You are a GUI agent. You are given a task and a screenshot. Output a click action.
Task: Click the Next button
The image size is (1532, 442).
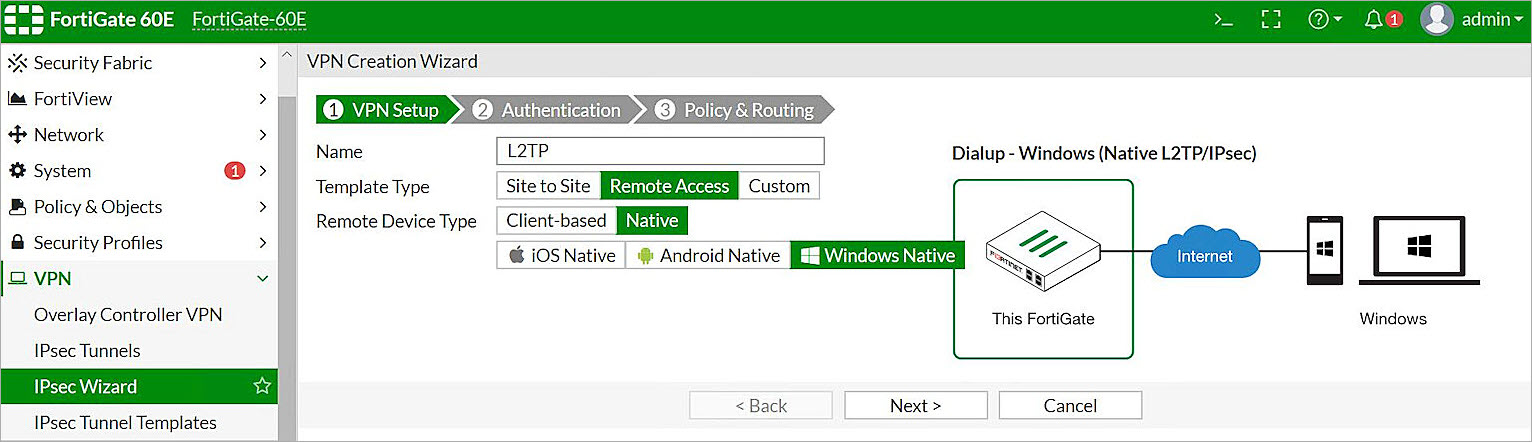coord(916,405)
